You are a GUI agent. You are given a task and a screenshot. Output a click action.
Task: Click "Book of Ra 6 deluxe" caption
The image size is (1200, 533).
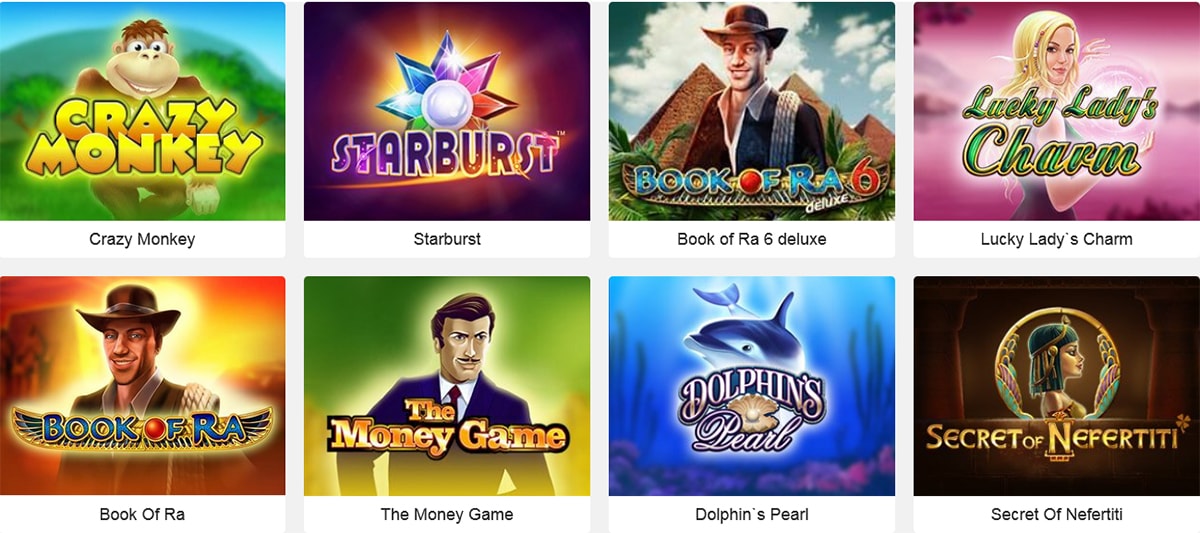pyautogui.click(x=752, y=240)
